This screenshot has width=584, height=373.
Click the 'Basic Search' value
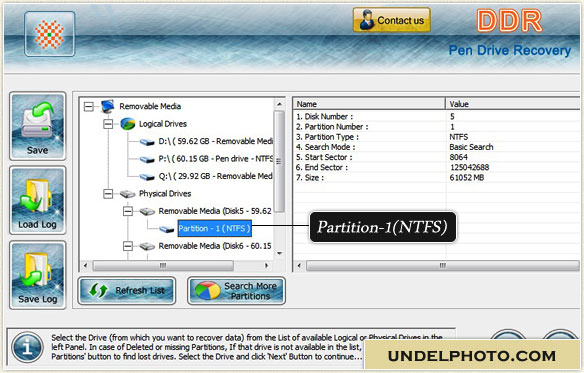tap(471, 147)
